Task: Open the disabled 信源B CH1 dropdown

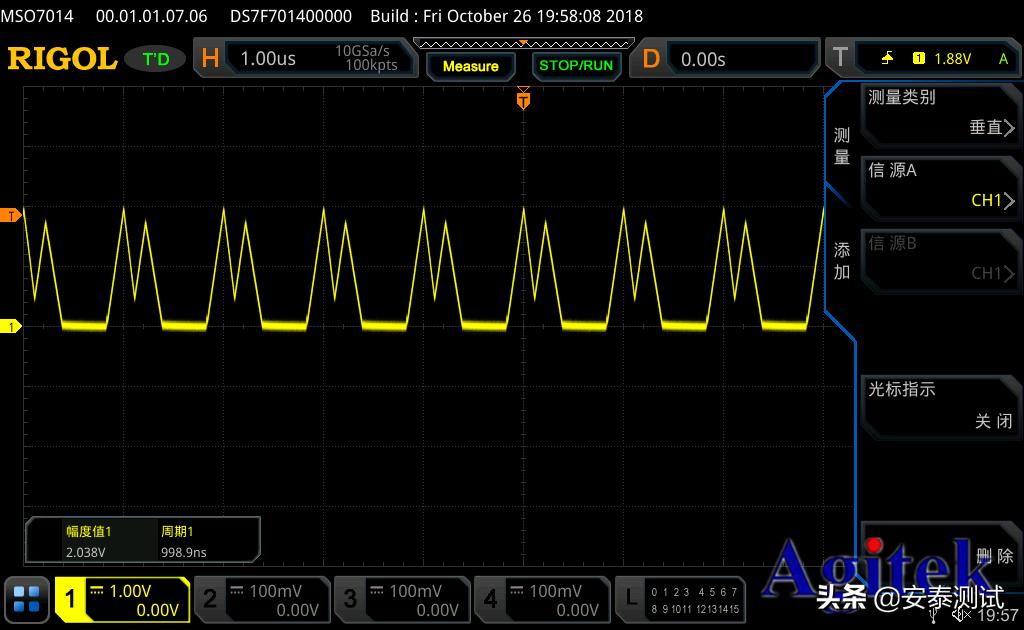Action: tap(940, 260)
